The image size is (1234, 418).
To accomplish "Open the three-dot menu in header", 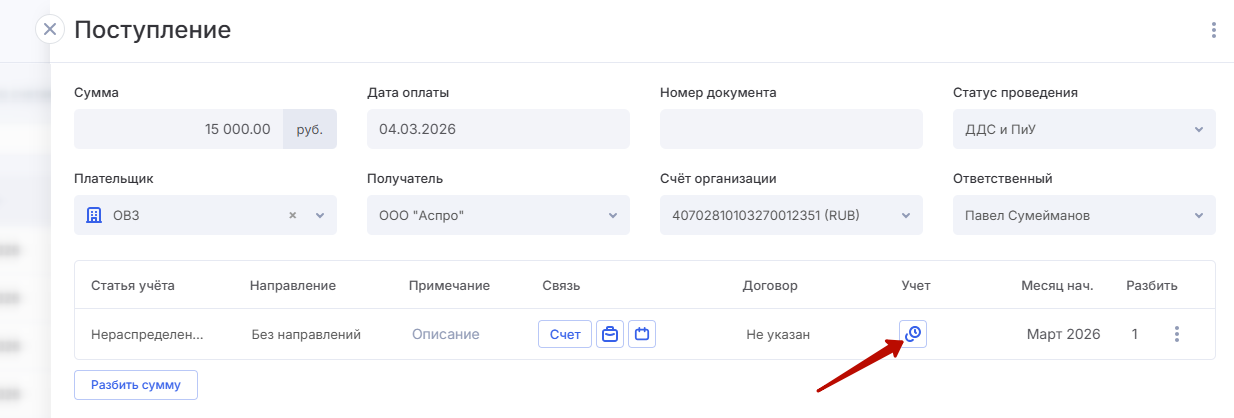I will coord(1213,30).
